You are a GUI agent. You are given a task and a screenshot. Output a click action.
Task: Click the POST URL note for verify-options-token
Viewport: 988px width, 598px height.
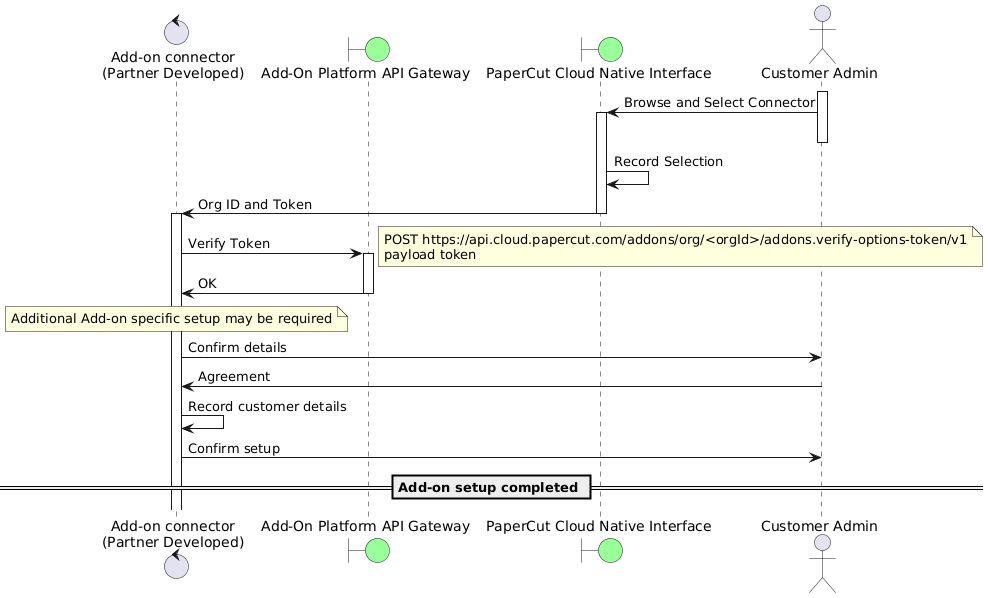point(678,247)
